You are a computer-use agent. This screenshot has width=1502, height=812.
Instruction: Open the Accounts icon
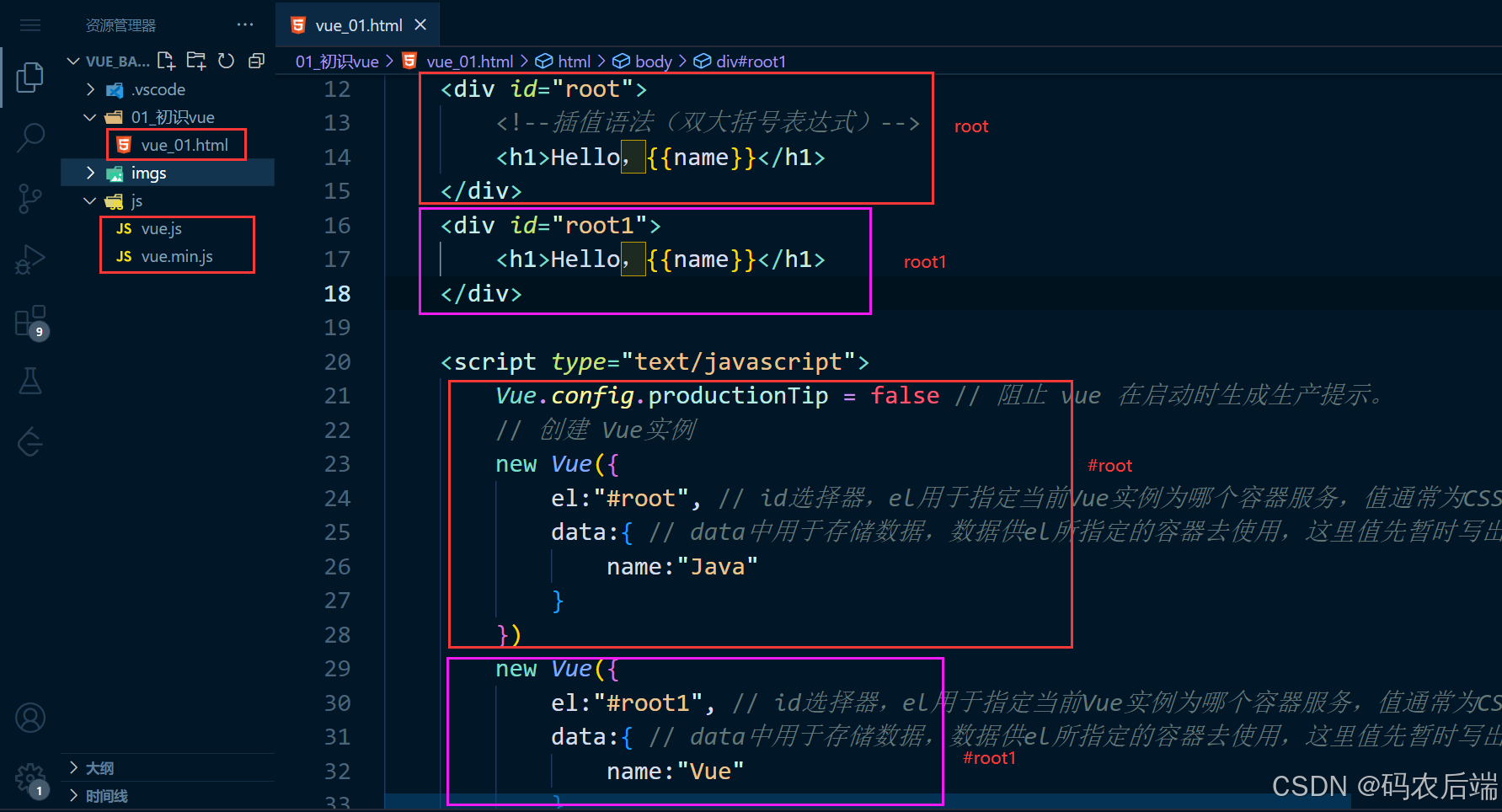pos(30,718)
